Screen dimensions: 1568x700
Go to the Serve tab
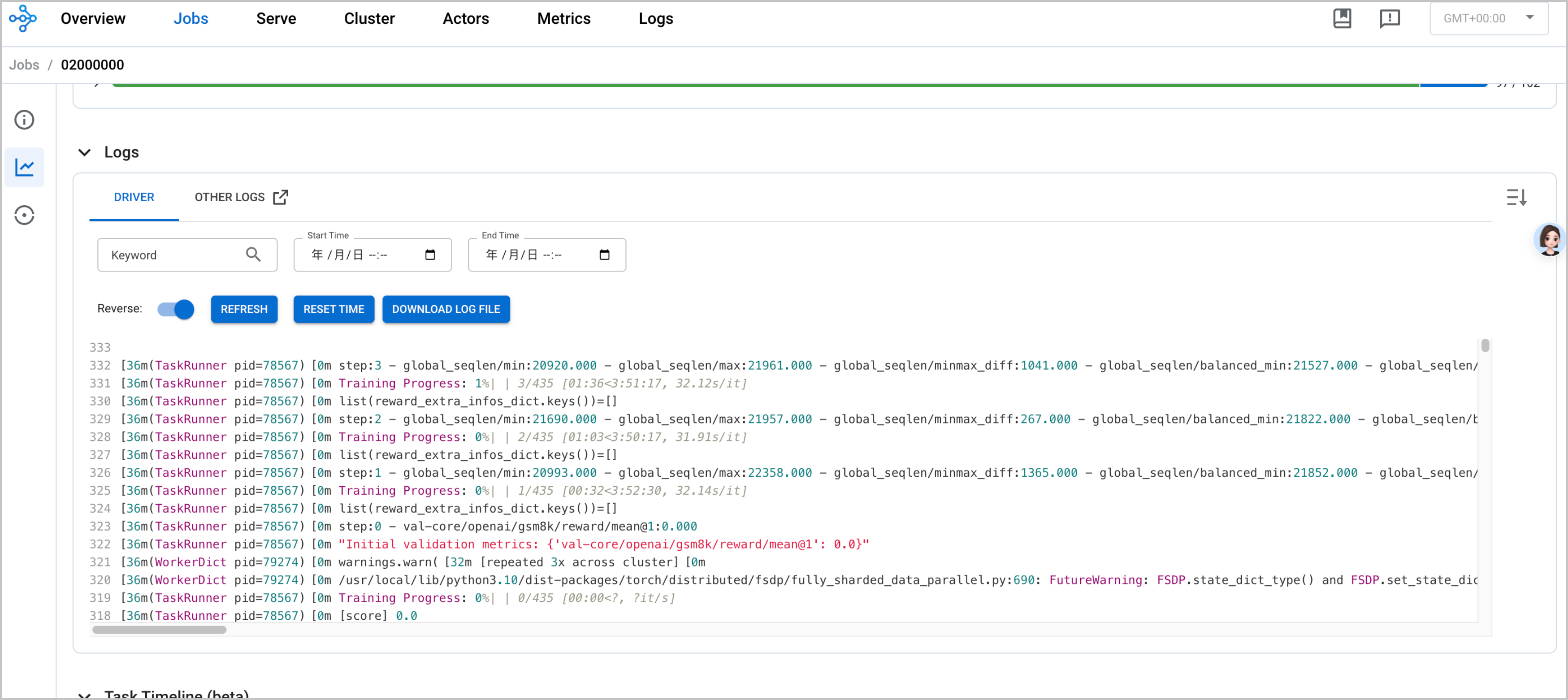pos(276,18)
